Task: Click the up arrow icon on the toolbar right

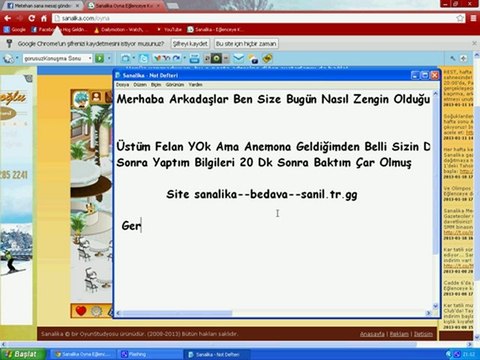Action: (463, 59)
